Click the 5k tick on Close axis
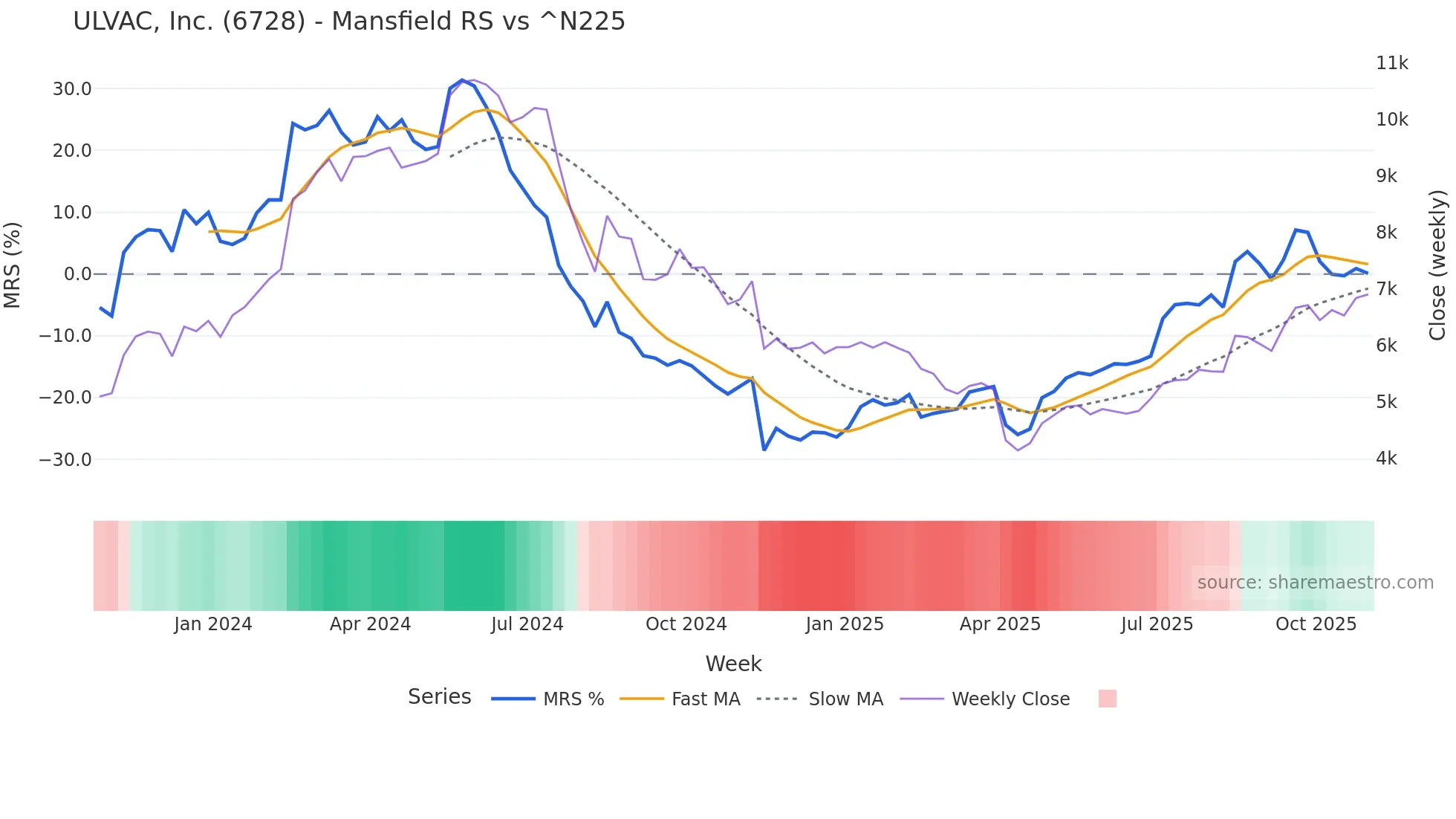The image size is (1456, 819). [1387, 402]
